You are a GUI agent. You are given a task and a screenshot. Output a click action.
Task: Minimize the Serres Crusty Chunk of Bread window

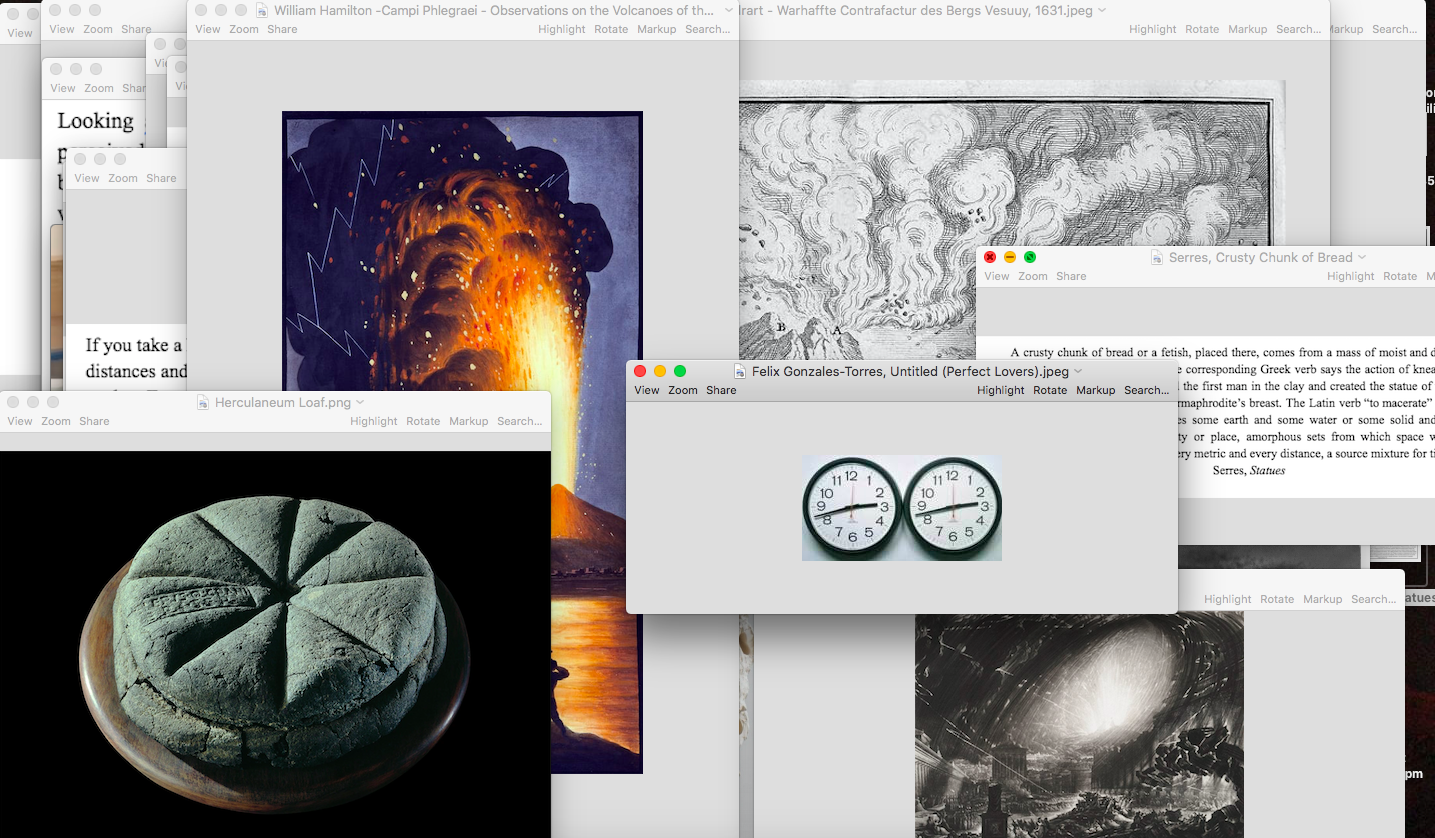1010,257
